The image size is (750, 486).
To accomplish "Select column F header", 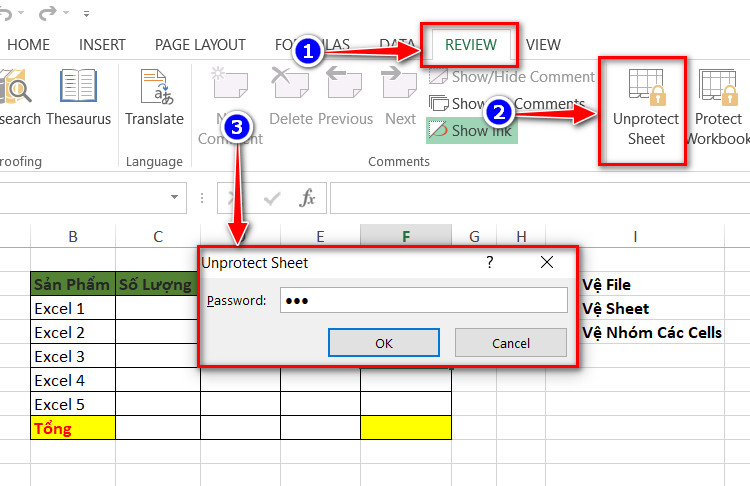I will click(406, 235).
